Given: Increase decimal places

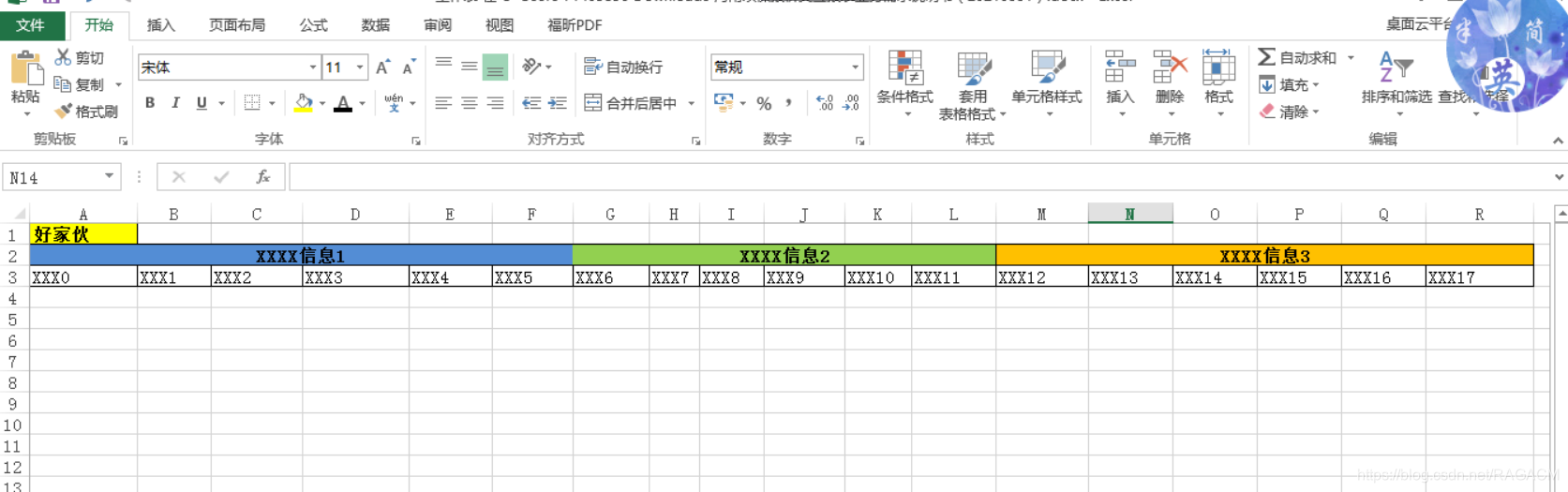Looking at the screenshot, I should pos(825,103).
